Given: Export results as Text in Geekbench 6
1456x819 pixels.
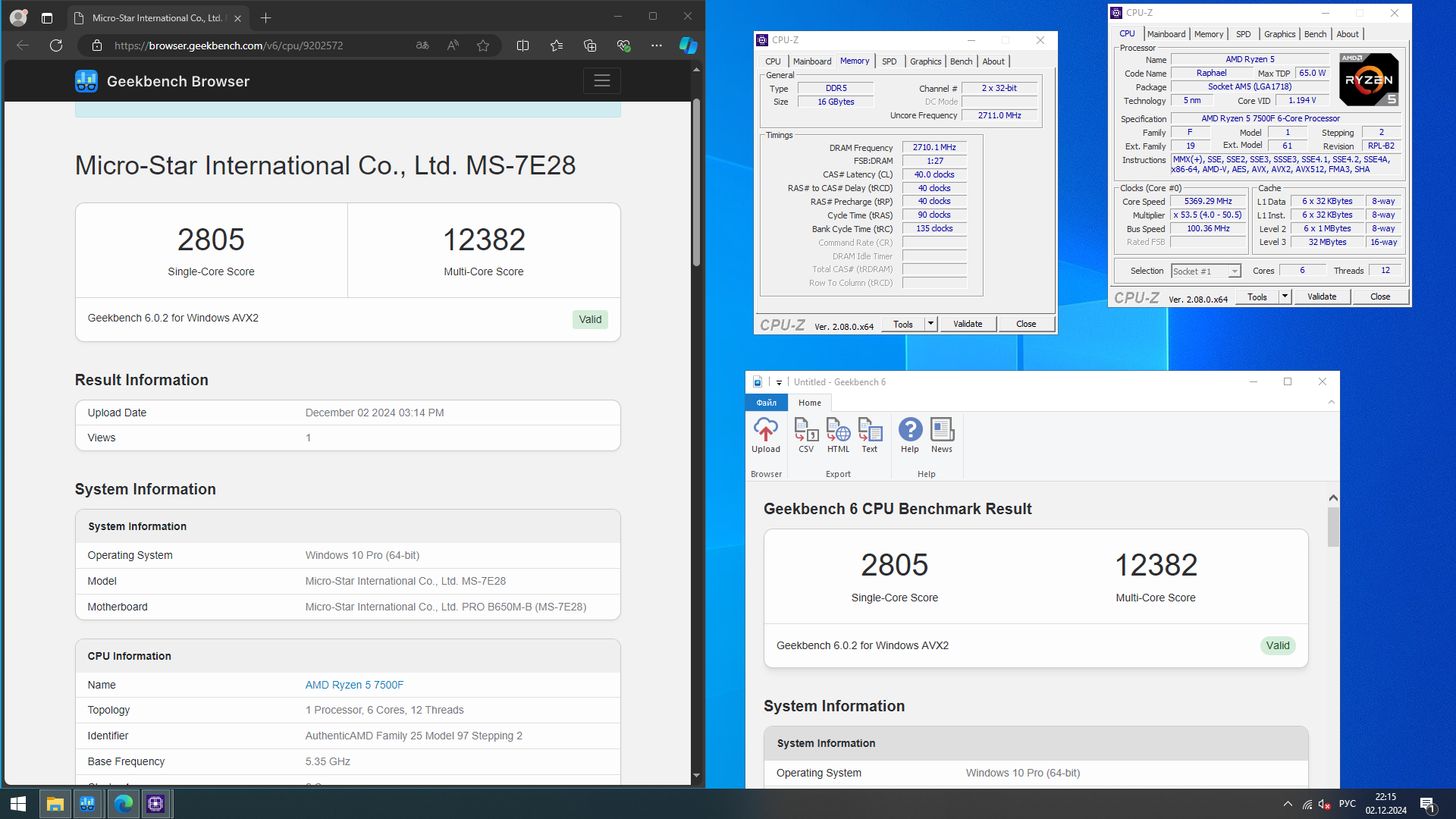Looking at the screenshot, I should (870, 435).
